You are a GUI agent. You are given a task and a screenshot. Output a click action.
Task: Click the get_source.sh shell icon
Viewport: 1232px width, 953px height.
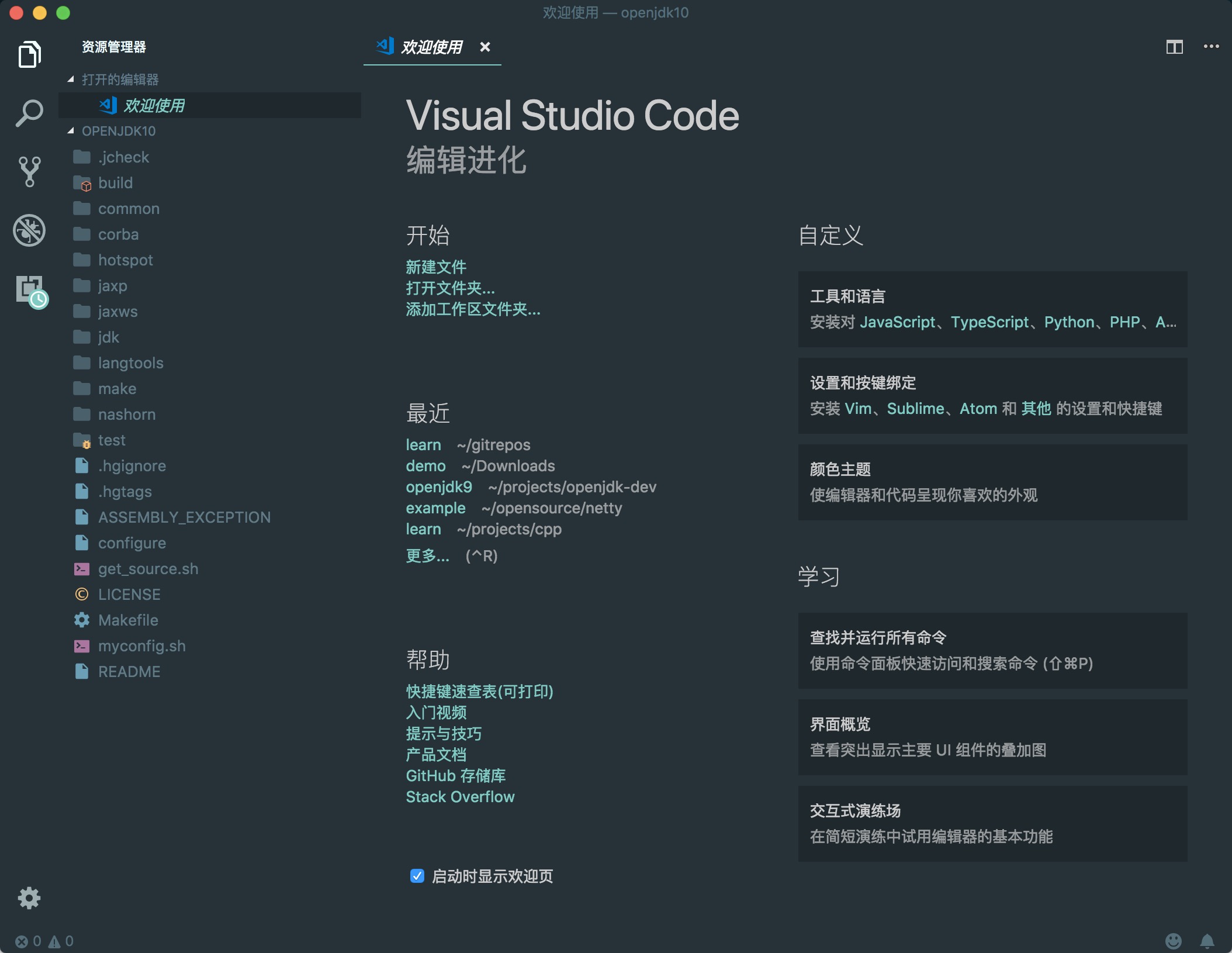(82, 569)
